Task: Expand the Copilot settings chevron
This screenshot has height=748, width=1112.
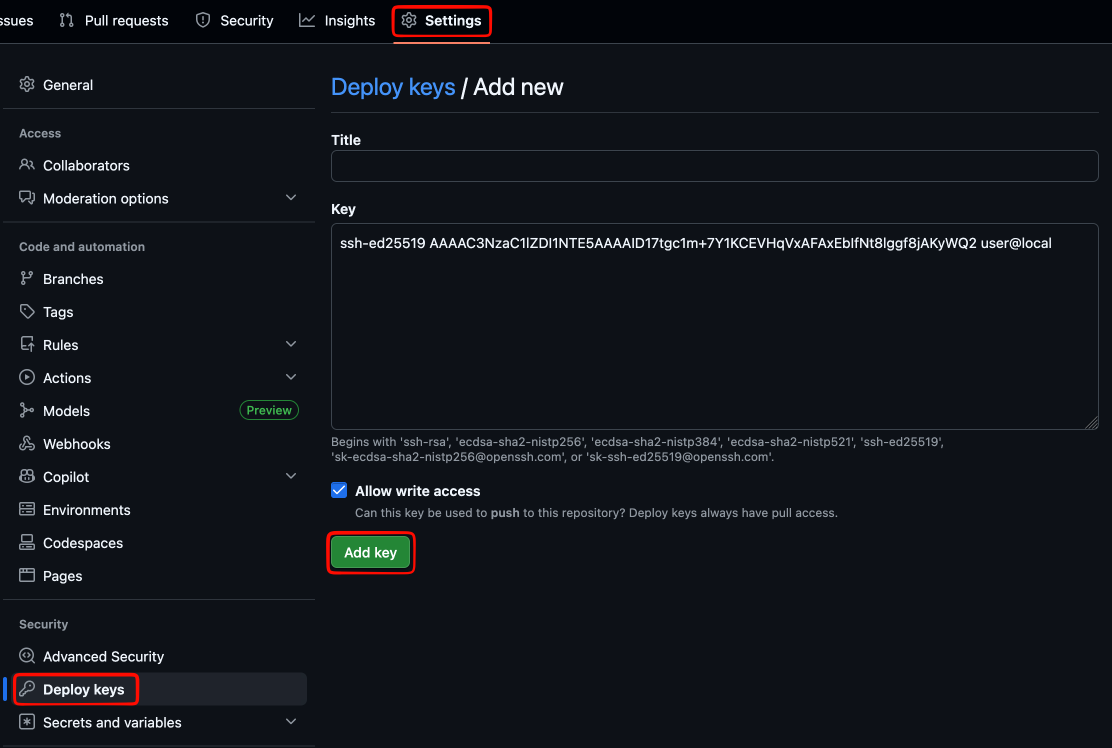Action: click(291, 477)
